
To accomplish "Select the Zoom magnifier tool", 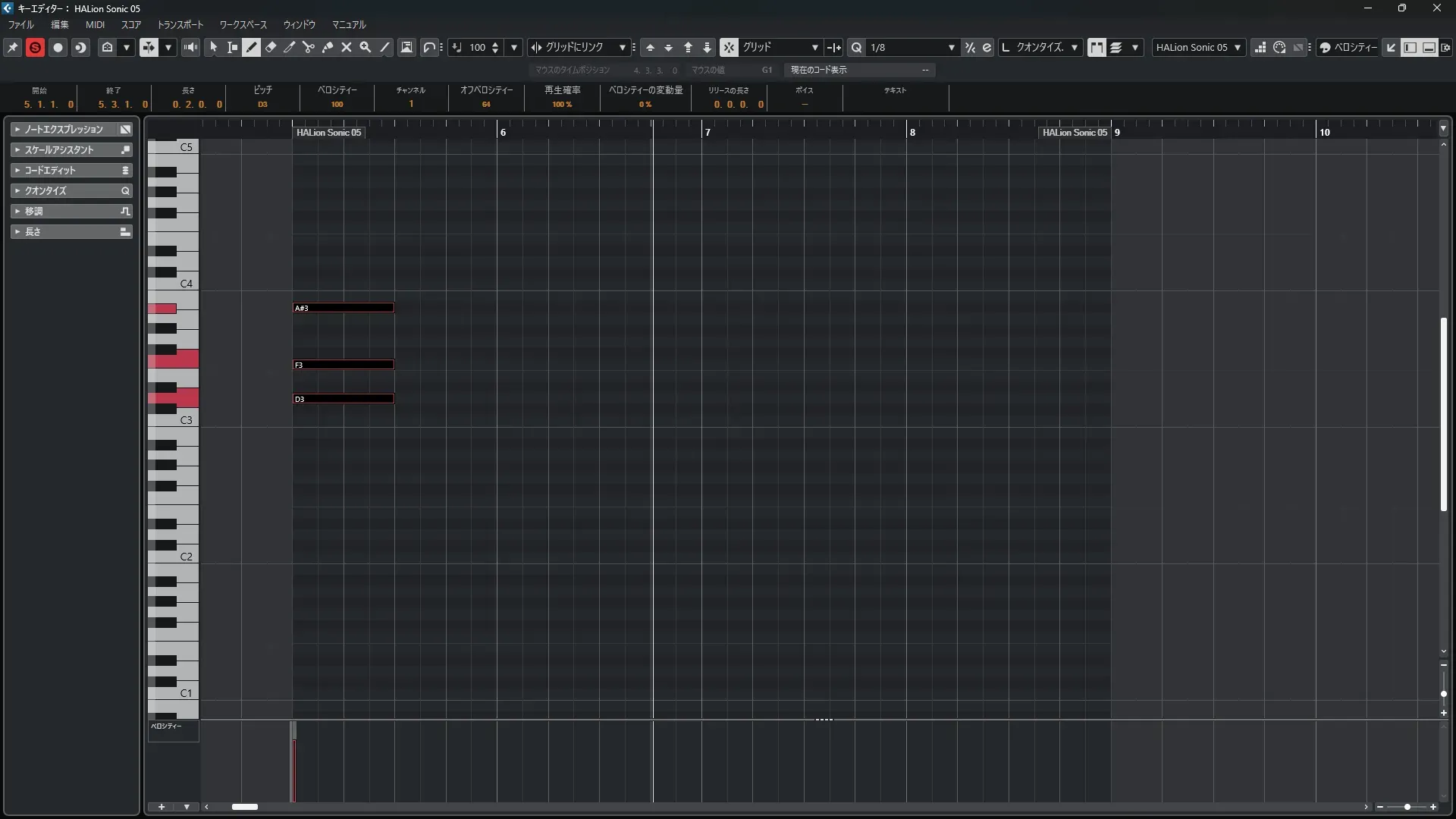I will 366,47.
